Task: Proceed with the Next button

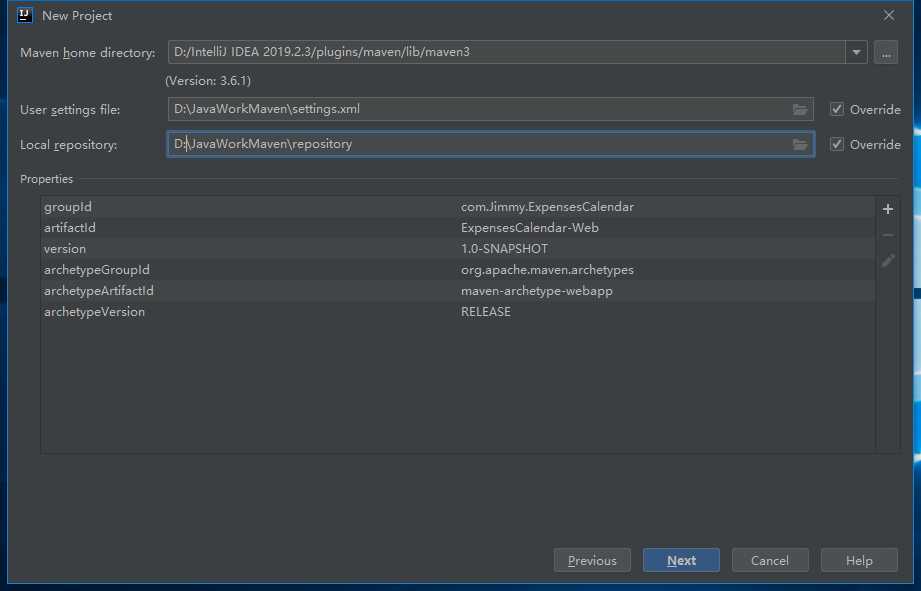Action: point(681,560)
